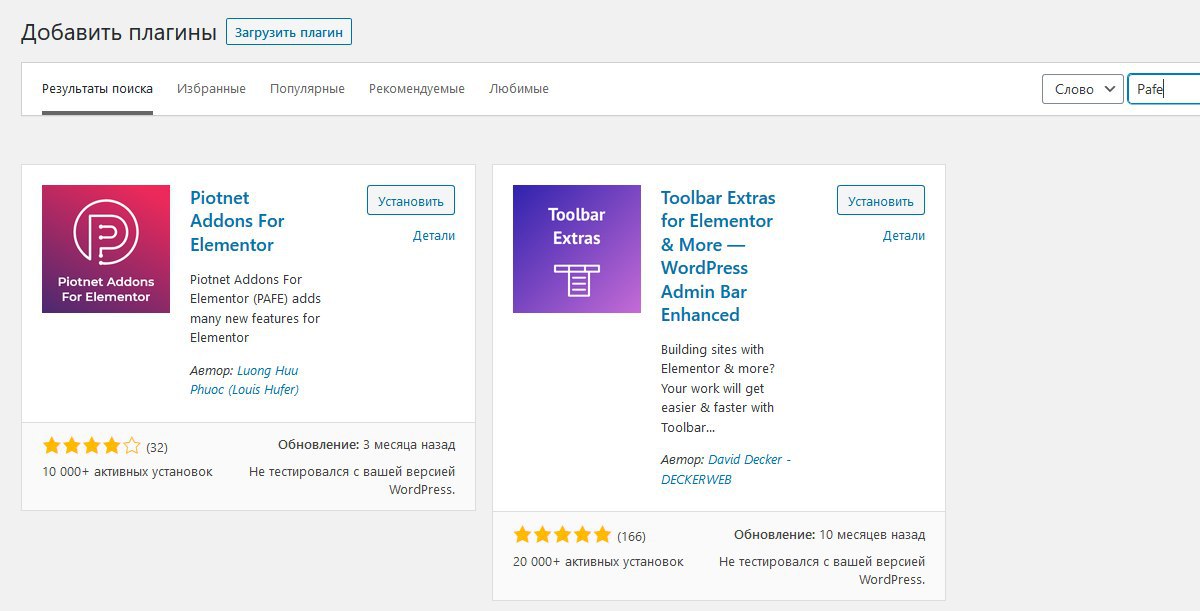Open the Результаты поиска tab
The height and width of the screenshot is (611, 1200).
[x=97, y=89]
